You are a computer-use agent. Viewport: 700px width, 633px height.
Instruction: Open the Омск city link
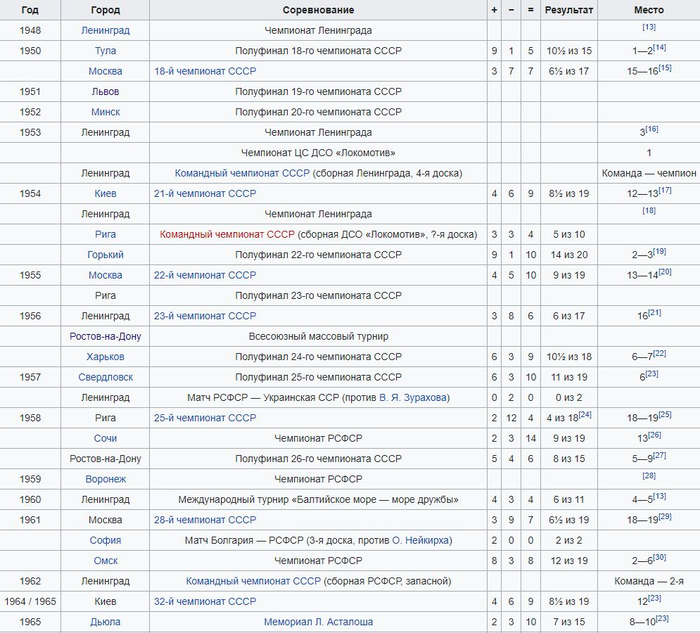tap(105, 561)
